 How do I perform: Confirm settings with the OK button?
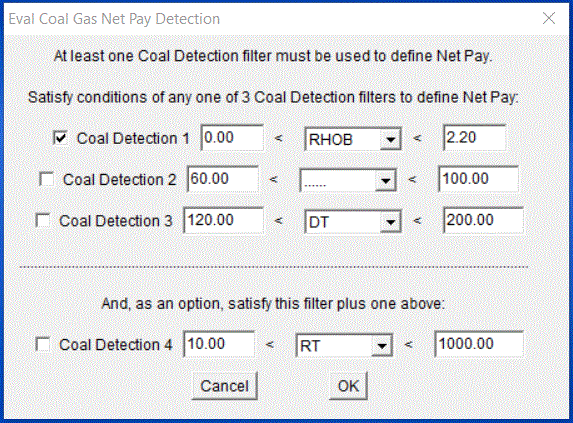coord(348,386)
